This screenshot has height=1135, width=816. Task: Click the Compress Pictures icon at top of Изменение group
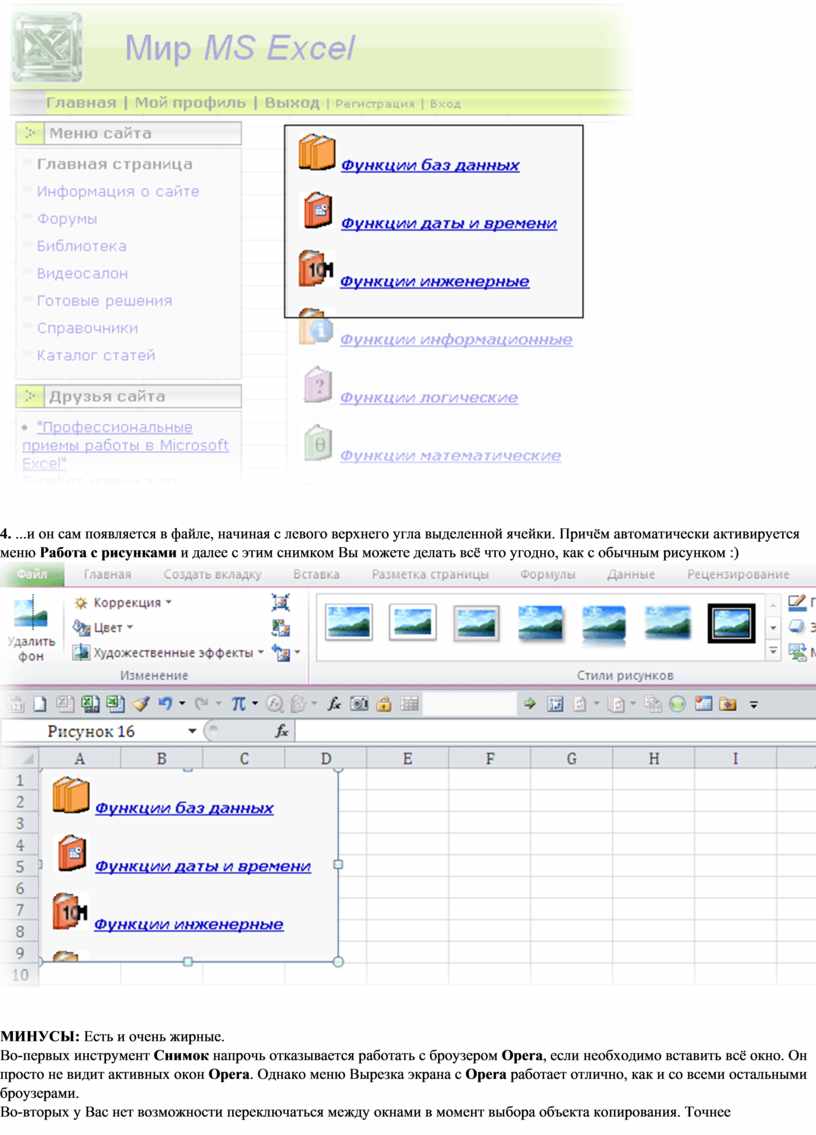pos(280,603)
